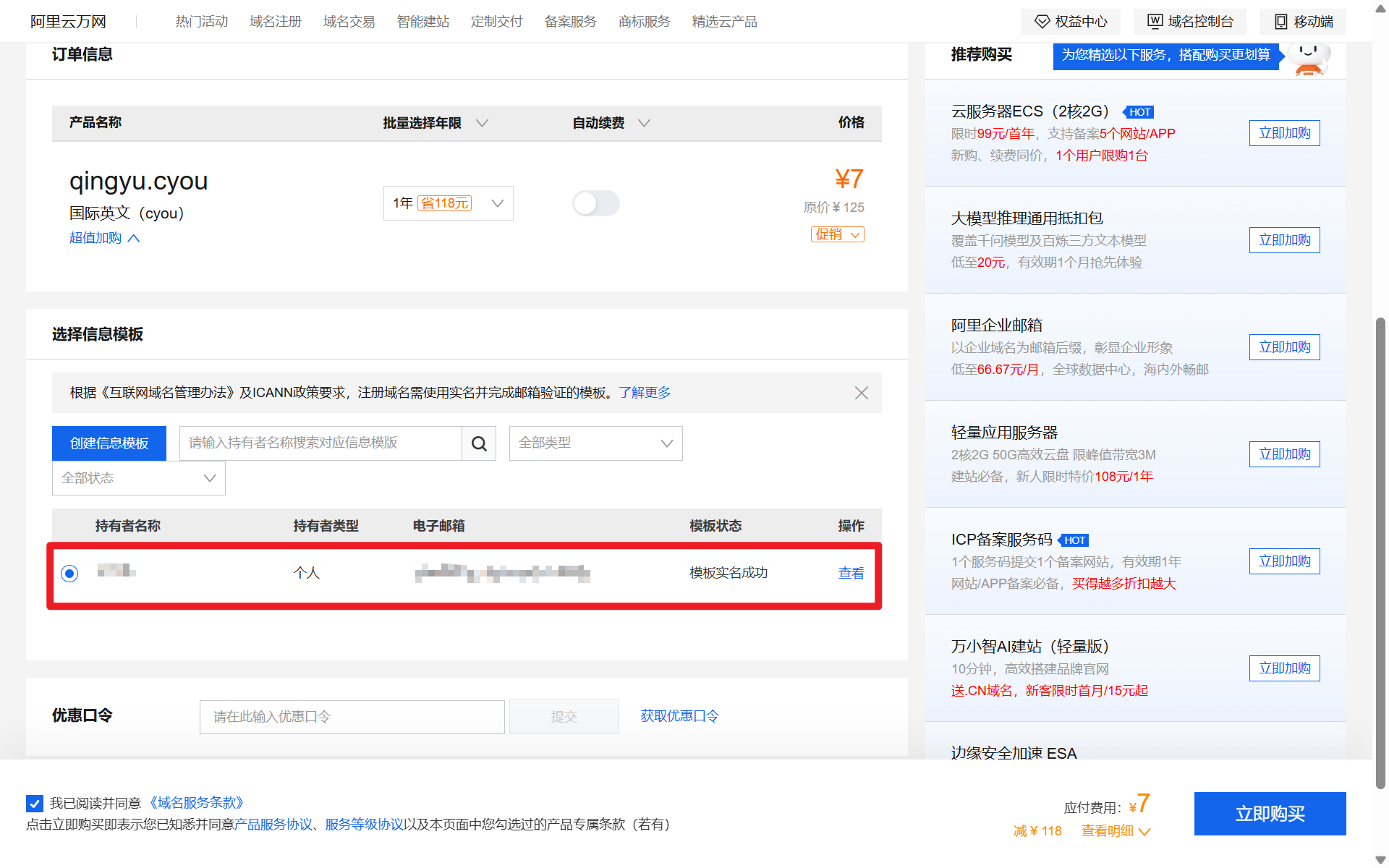Click the 模板状态 column header
This screenshot has height=868, width=1389.
pos(715,526)
